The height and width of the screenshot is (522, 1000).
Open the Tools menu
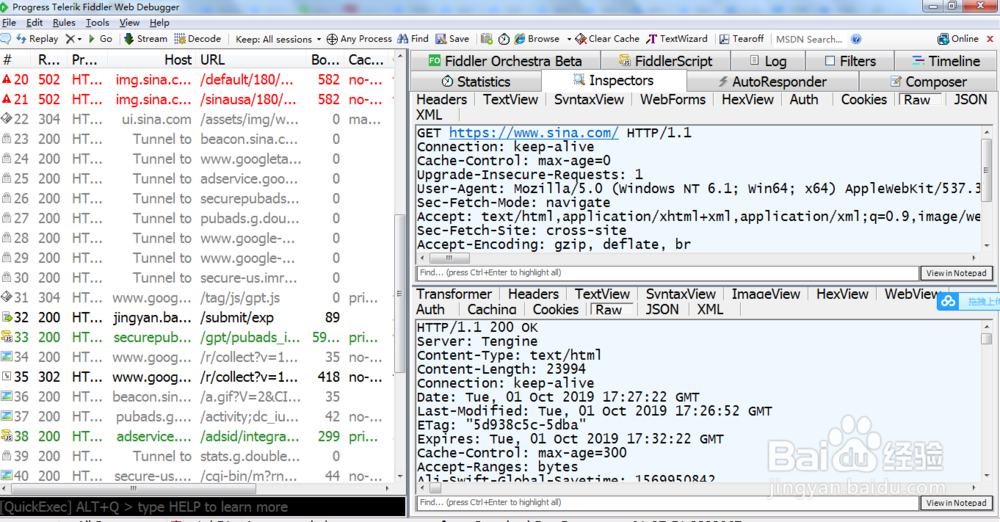(x=98, y=22)
